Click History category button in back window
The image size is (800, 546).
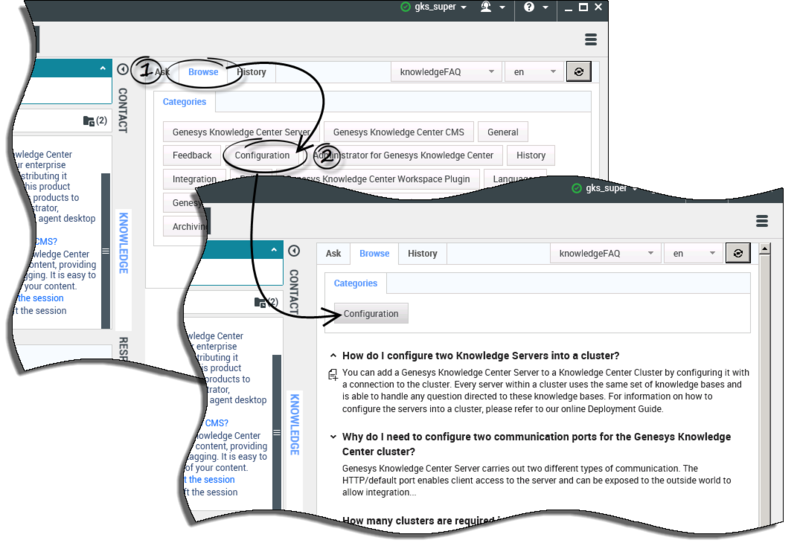click(531, 155)
